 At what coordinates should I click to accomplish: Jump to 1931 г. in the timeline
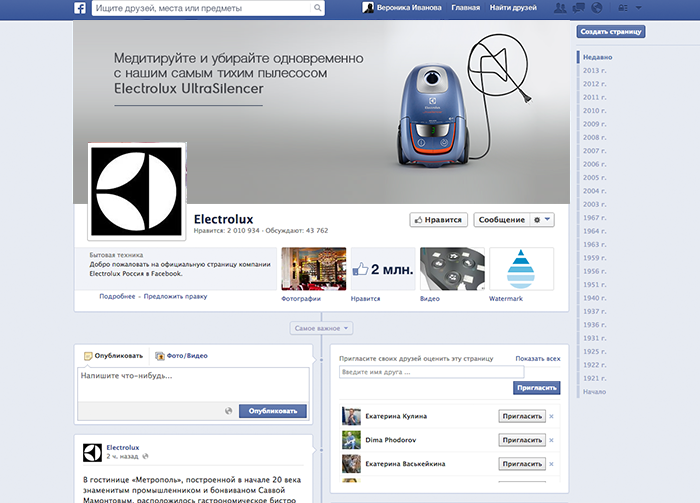coord(595,338)
